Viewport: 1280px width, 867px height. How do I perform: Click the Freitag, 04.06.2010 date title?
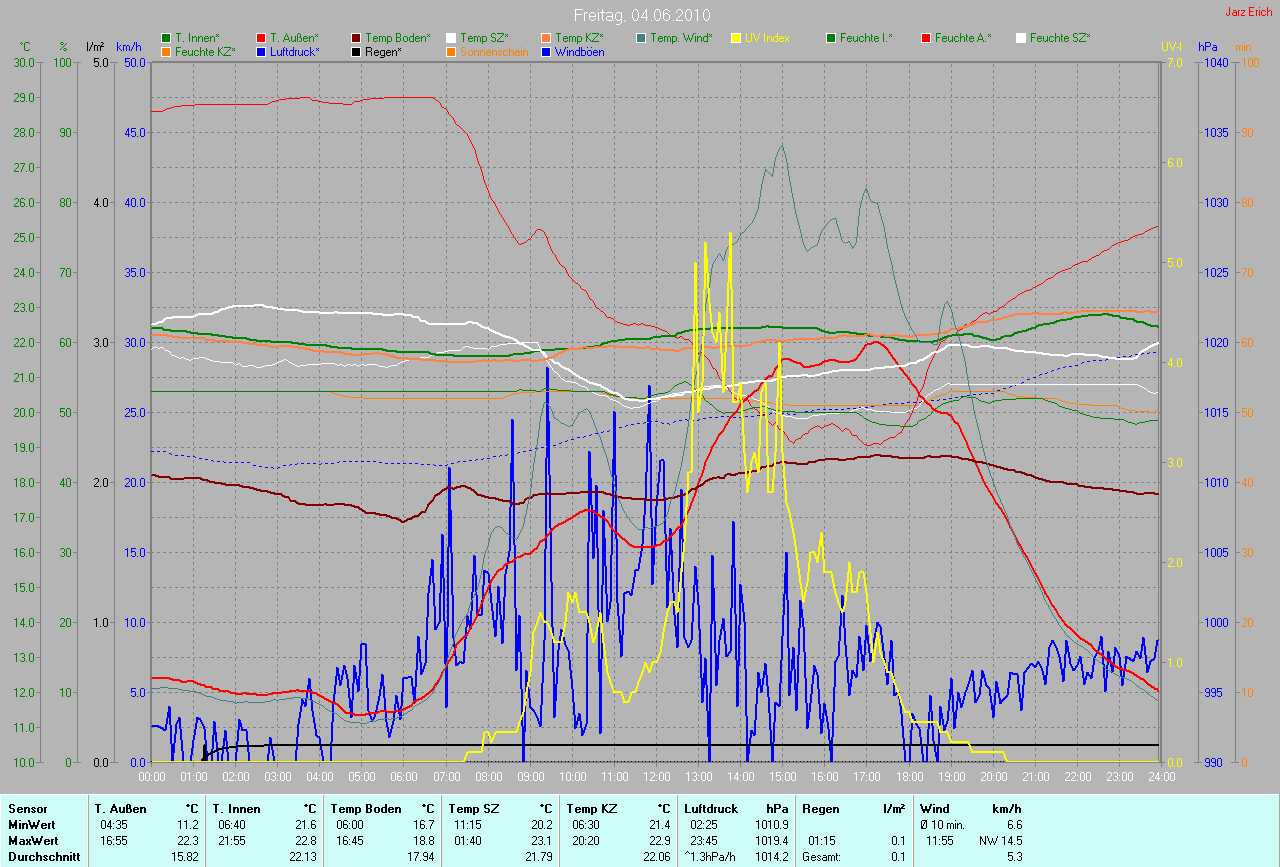pos(641,15)
